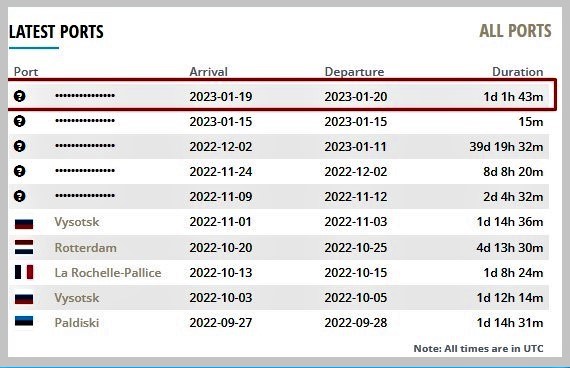Viewport: 570px width, 368px height.
Task: Click the question-mark icon in the 2022-11-09 row
Action: pos(20,196)
